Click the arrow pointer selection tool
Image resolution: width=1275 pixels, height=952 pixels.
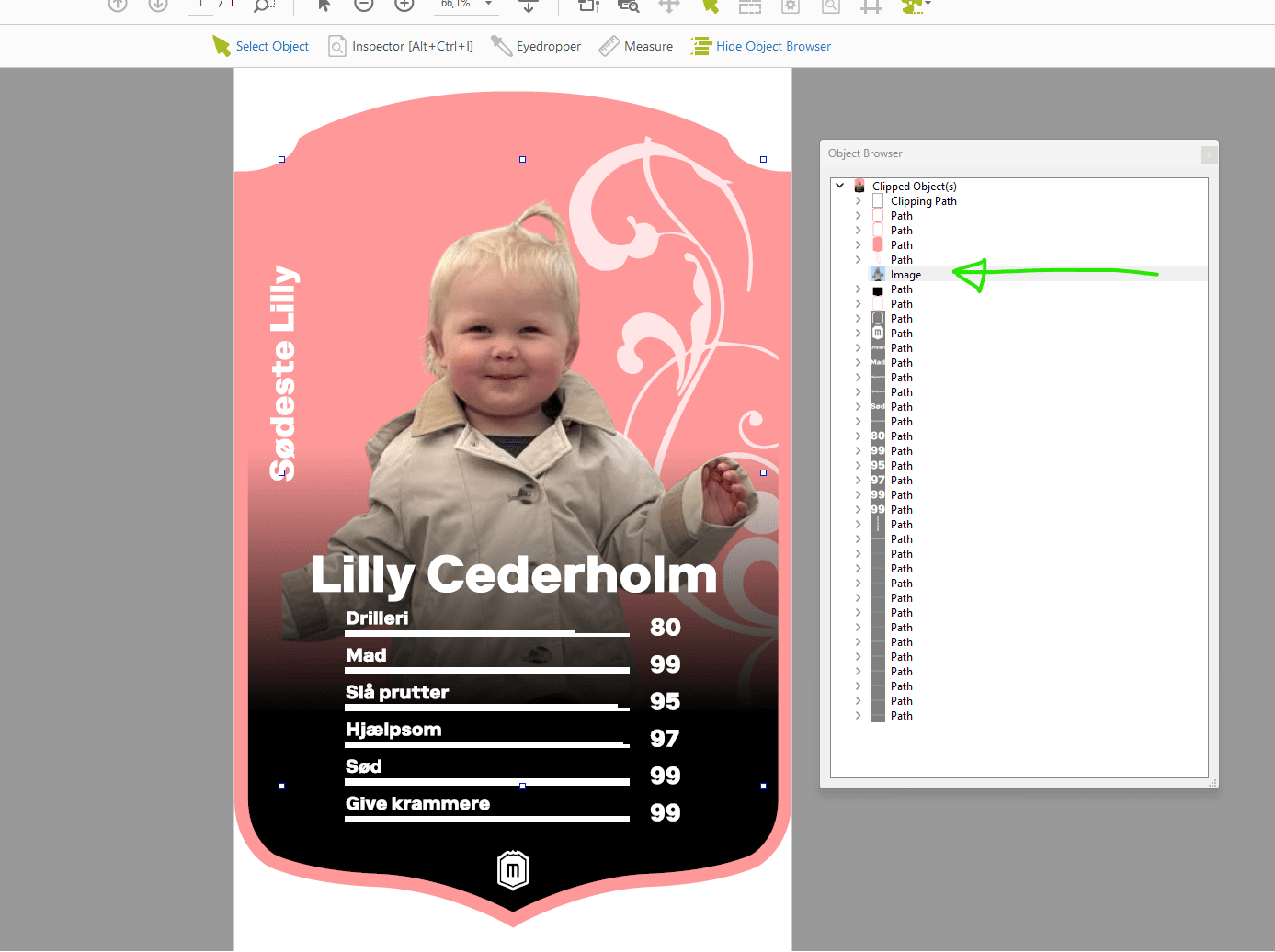(324, 5)
